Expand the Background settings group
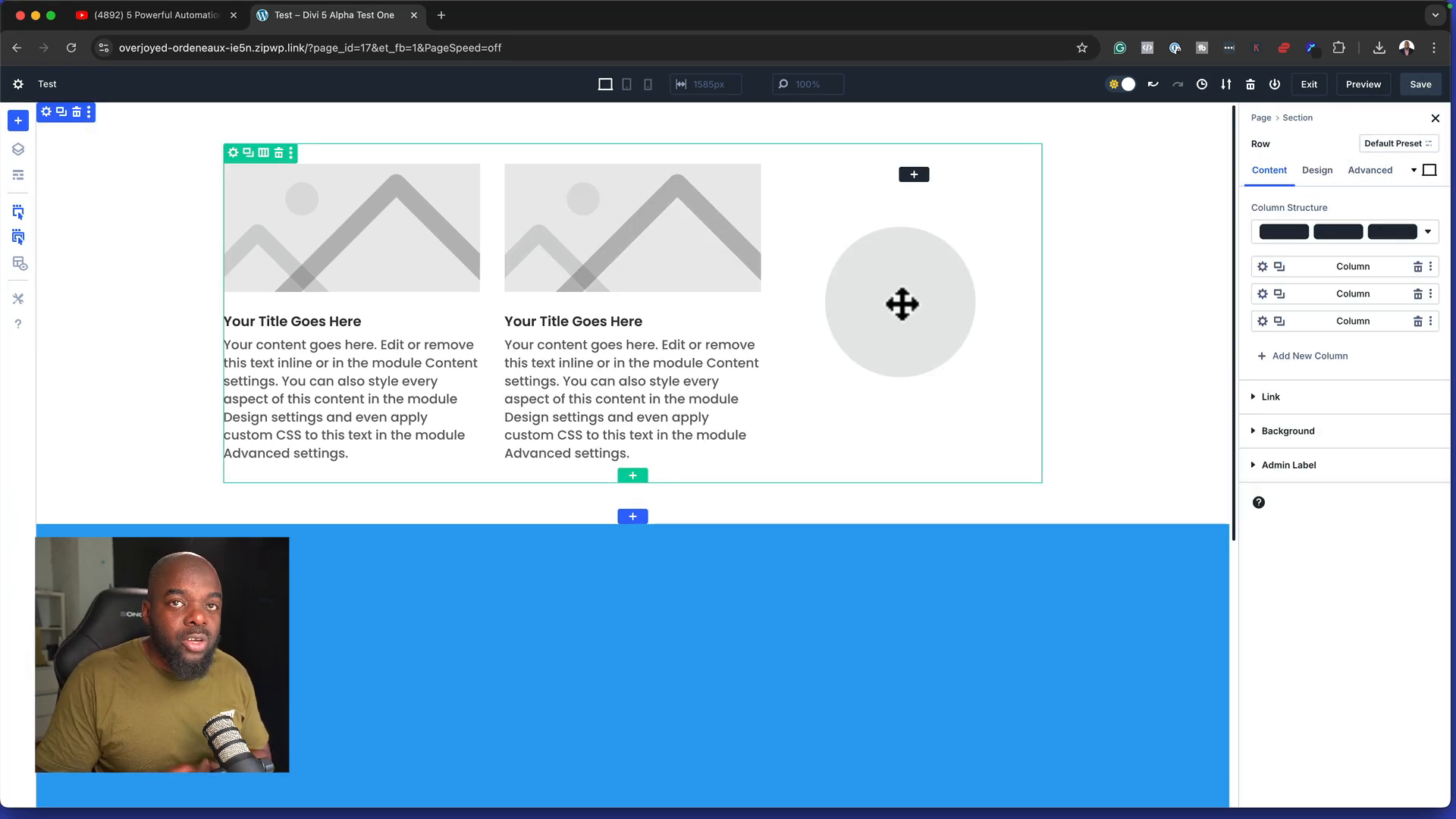This screenshot has height=819, width=1456. pyautogui.click(x=1288, y=431)
